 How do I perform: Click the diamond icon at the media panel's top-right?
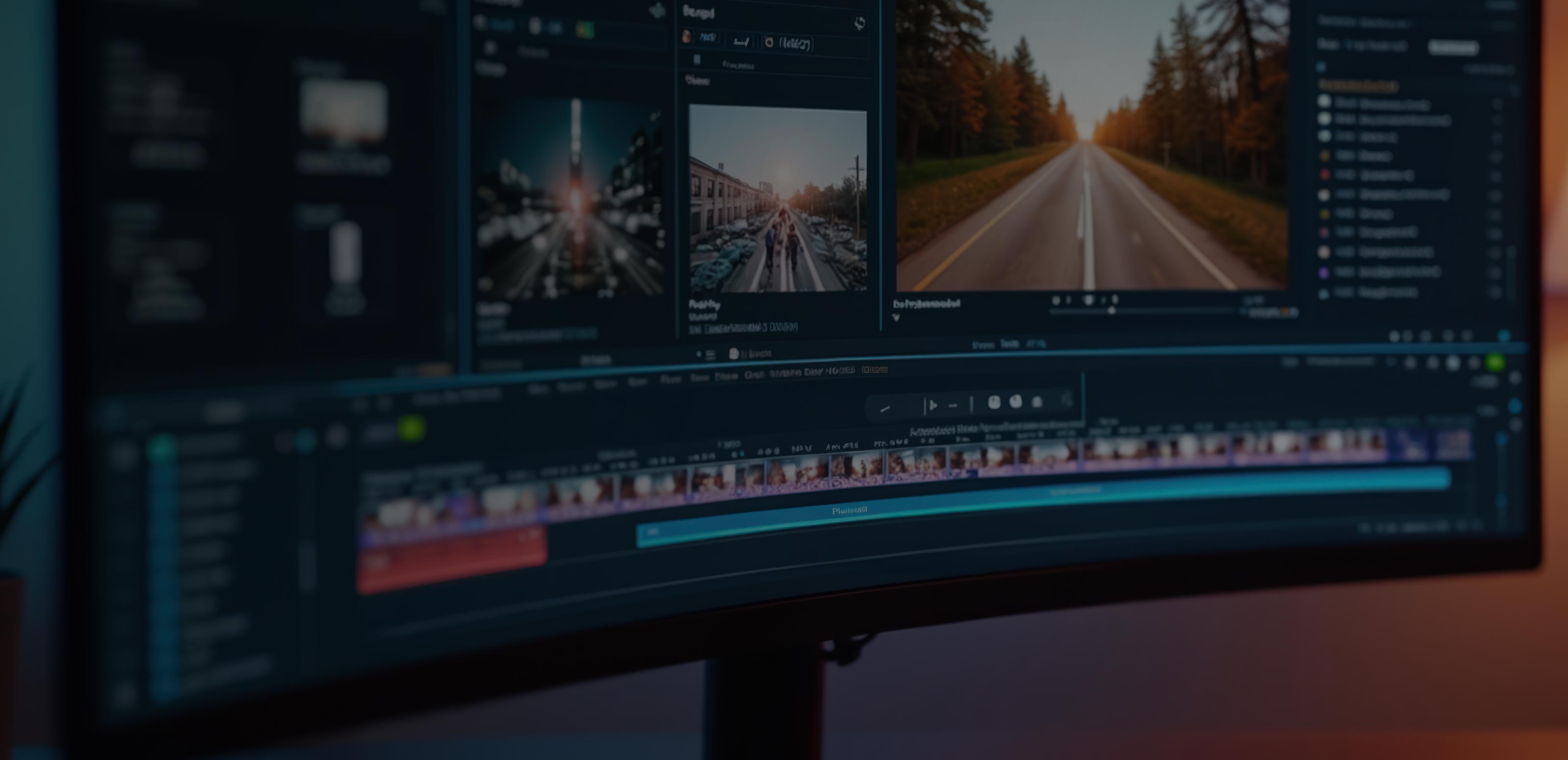coord(658,10)
